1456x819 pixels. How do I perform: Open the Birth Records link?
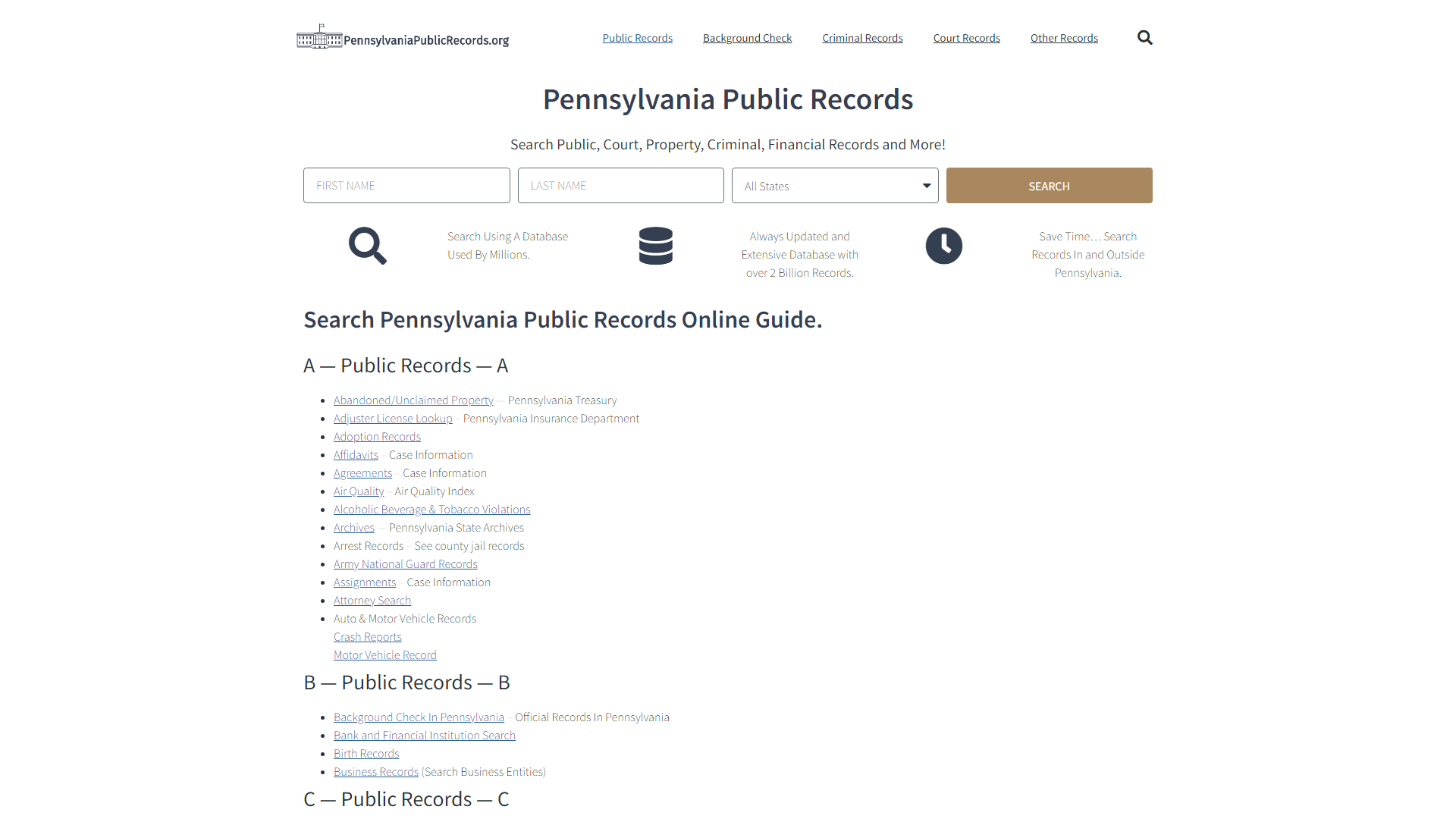click(x=366, y=754)
